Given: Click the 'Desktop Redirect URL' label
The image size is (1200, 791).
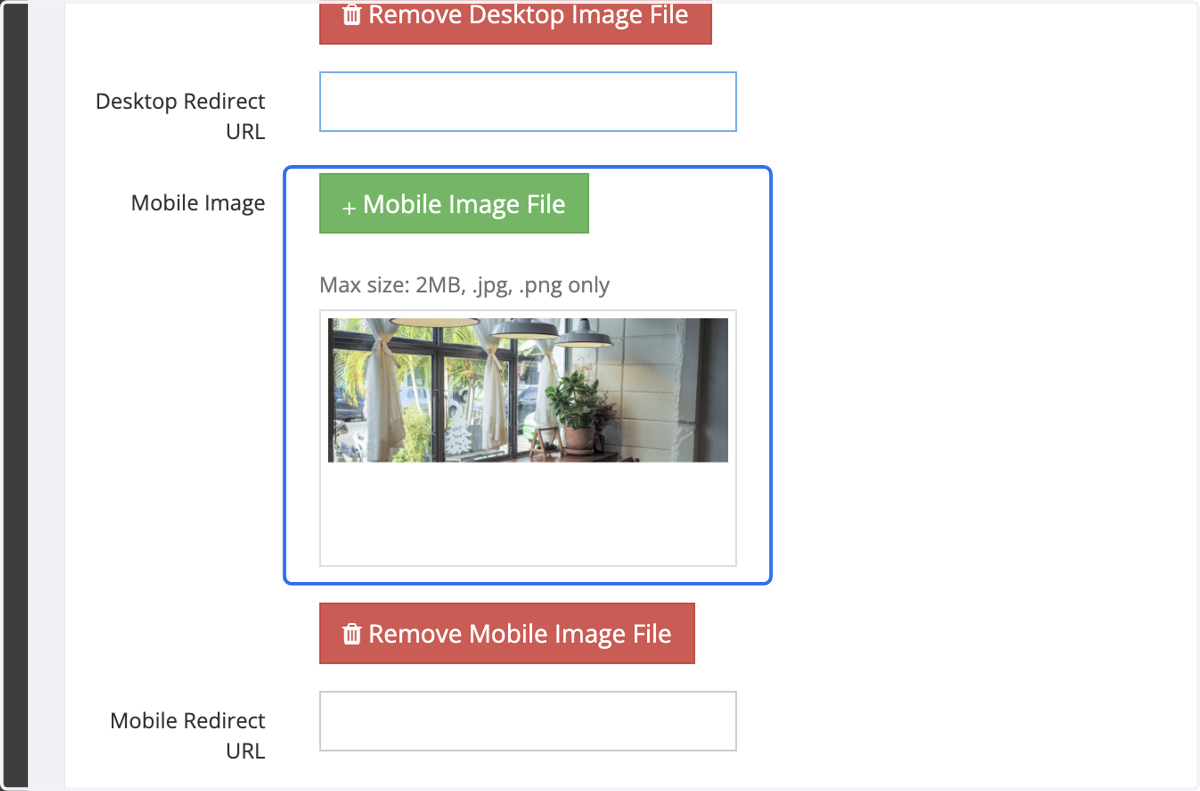Looking at the screenshot, I should pyautogui.click(x=181, y=116).
